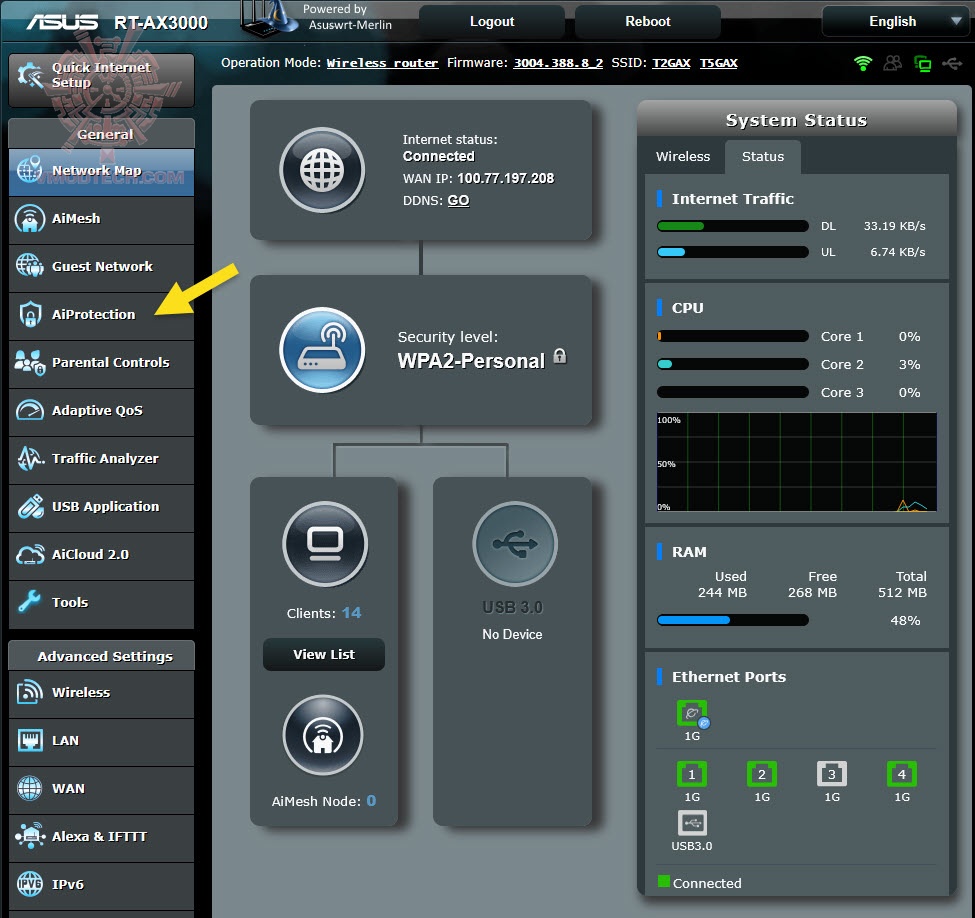Click the USB status icon in header
The height and width of the screenshot is (918, 975).
(x=952, y=63)
